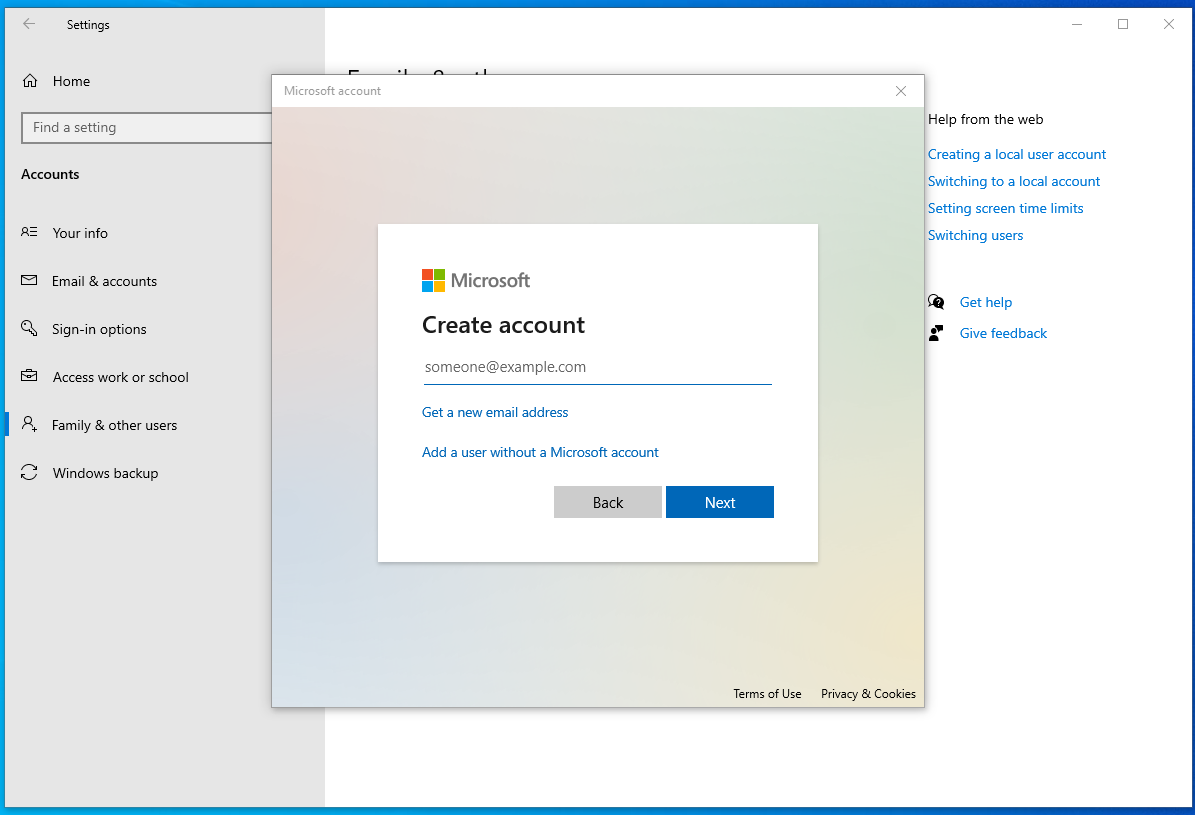
Task: Click the Give feedback person icon
Action: tap(936, 333)
